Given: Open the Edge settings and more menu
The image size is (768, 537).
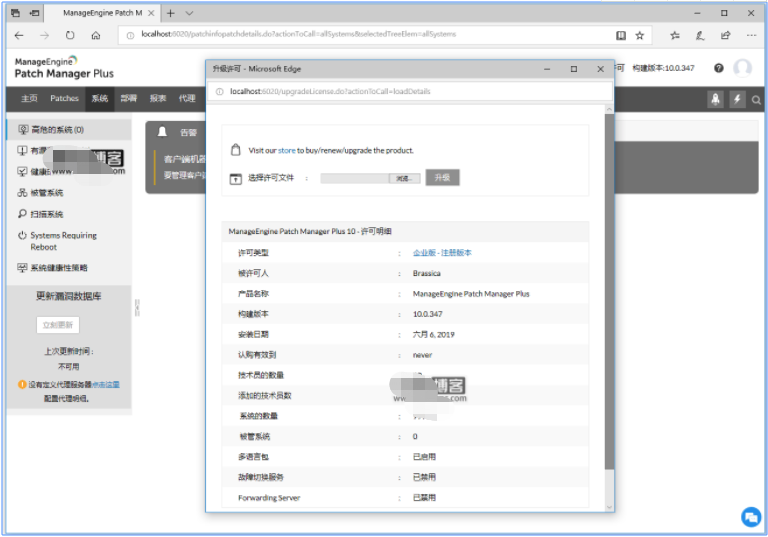Looking at the screenshot, I should (751, 35).
